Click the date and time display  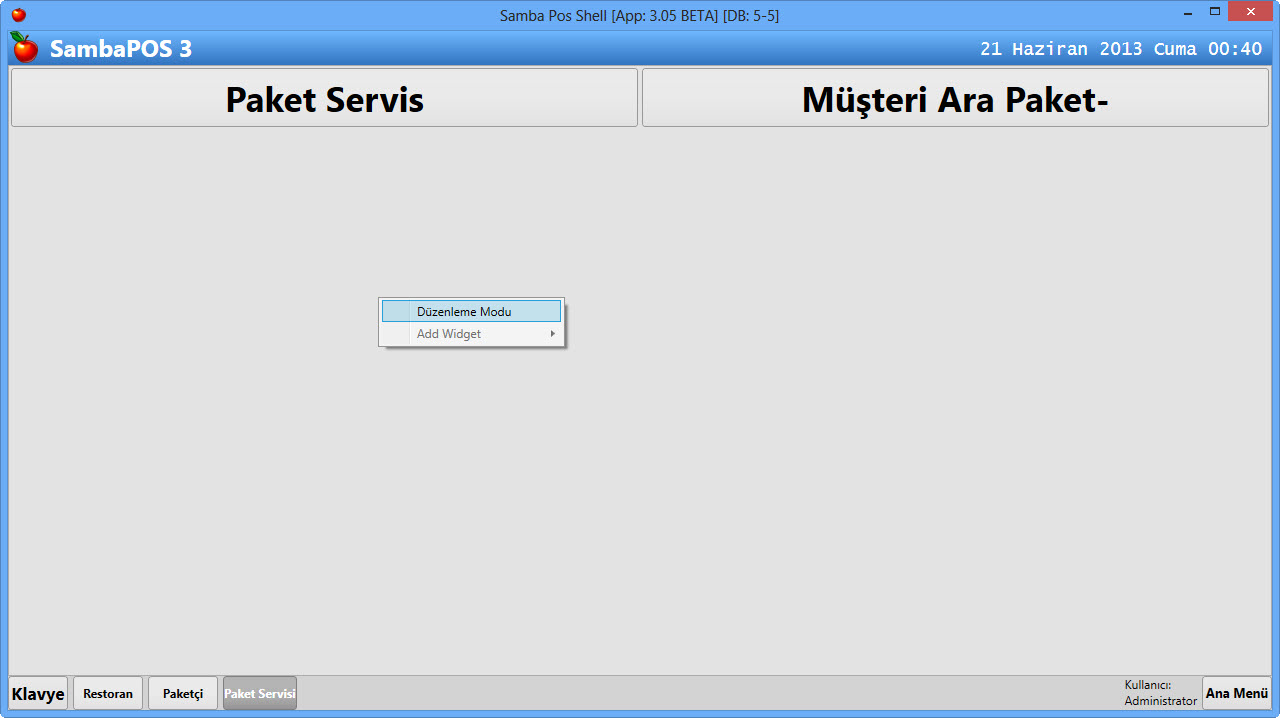(x=1120, y=48)
